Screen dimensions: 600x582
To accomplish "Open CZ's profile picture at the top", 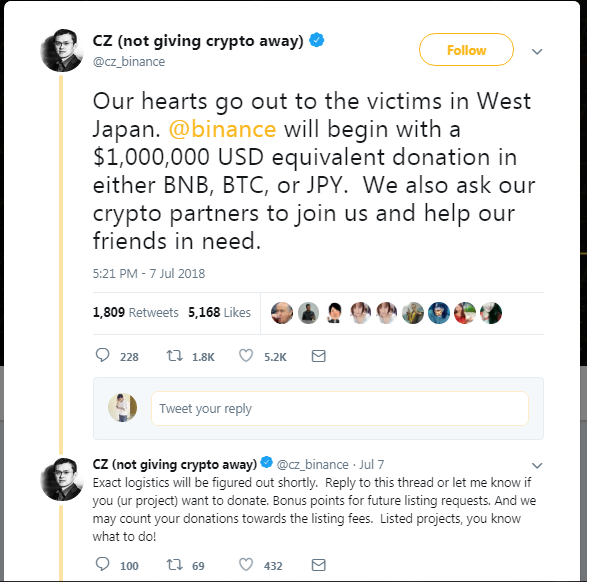I will (62, 50).
